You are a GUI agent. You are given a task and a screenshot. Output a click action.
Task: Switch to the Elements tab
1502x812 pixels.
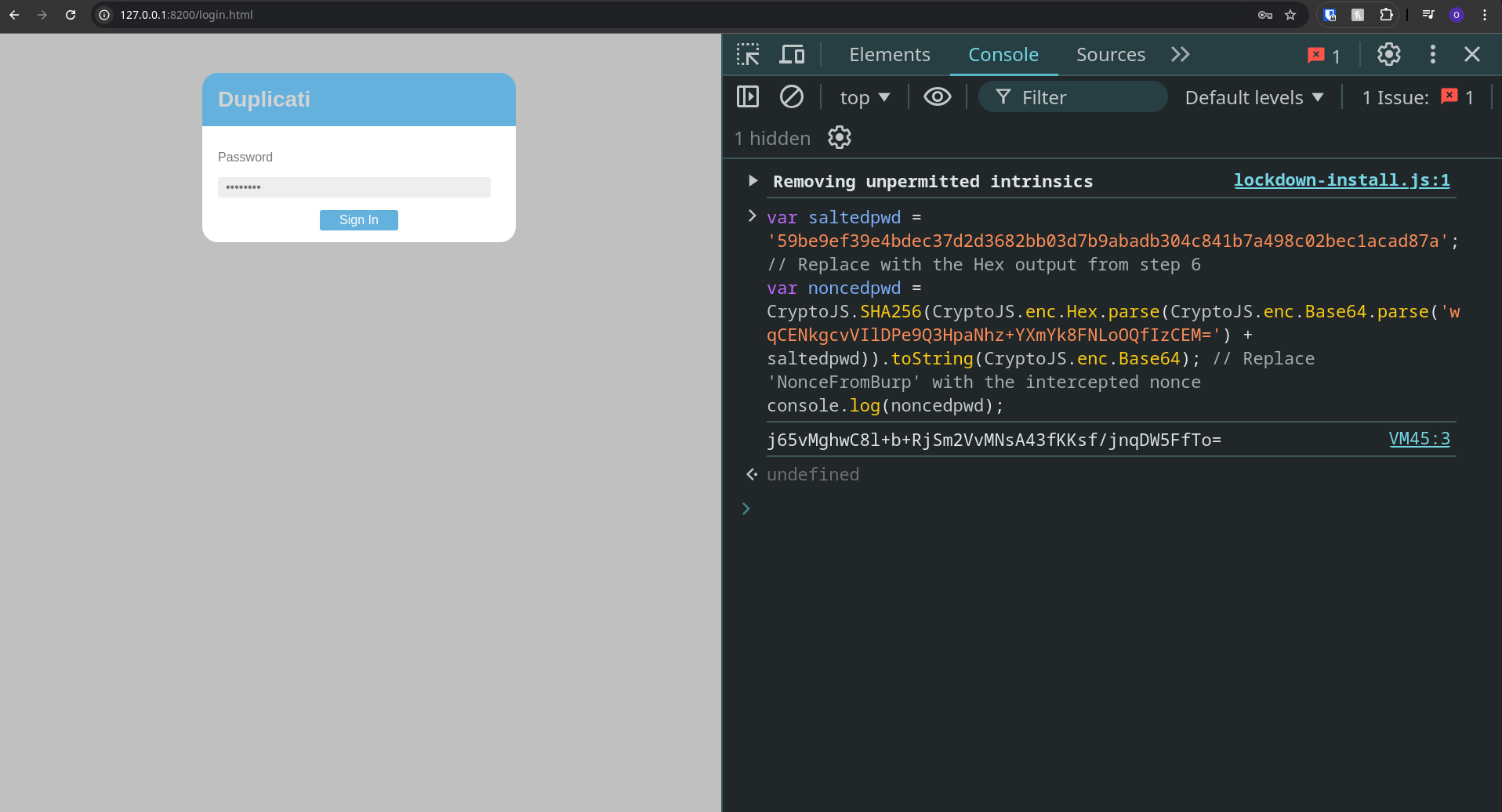click(x=889, y=54)
